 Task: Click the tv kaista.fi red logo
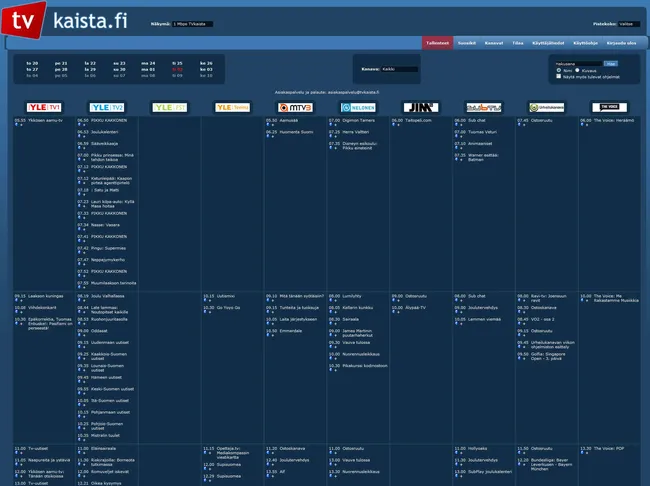click(24, 19)
